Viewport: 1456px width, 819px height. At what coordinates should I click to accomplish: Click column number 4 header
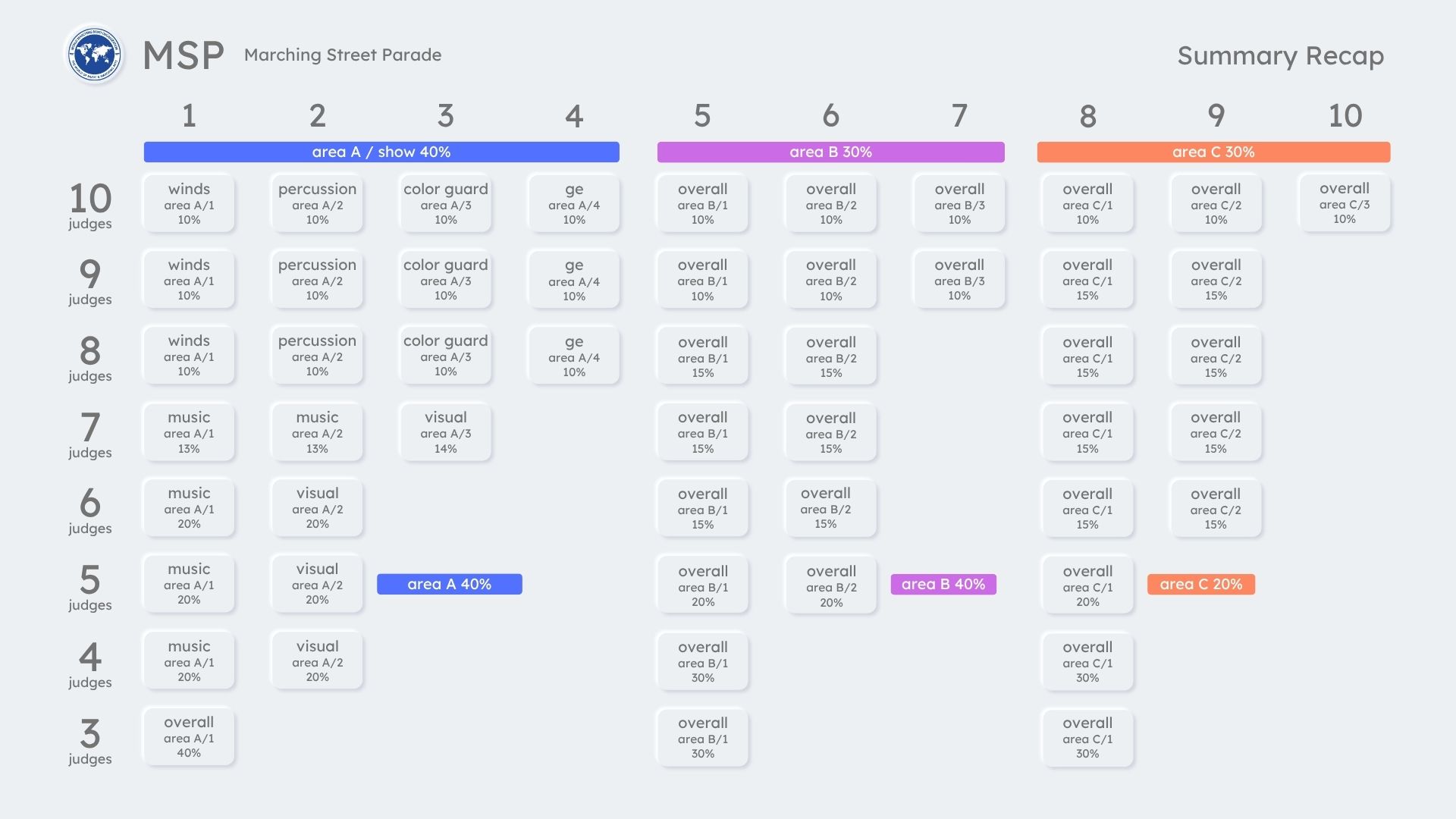(574, 116)
